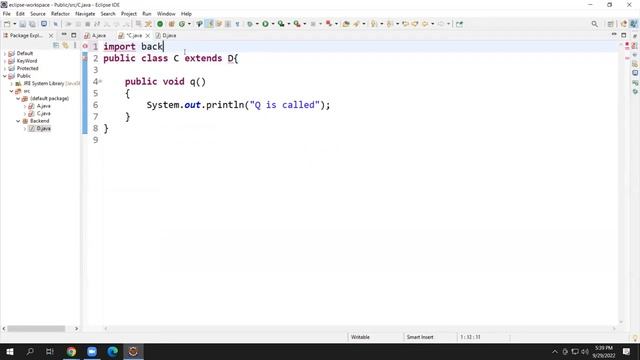This screenshot has width=640, height=360.
Task: Click the Windows Start button
Action: point(10,351)
